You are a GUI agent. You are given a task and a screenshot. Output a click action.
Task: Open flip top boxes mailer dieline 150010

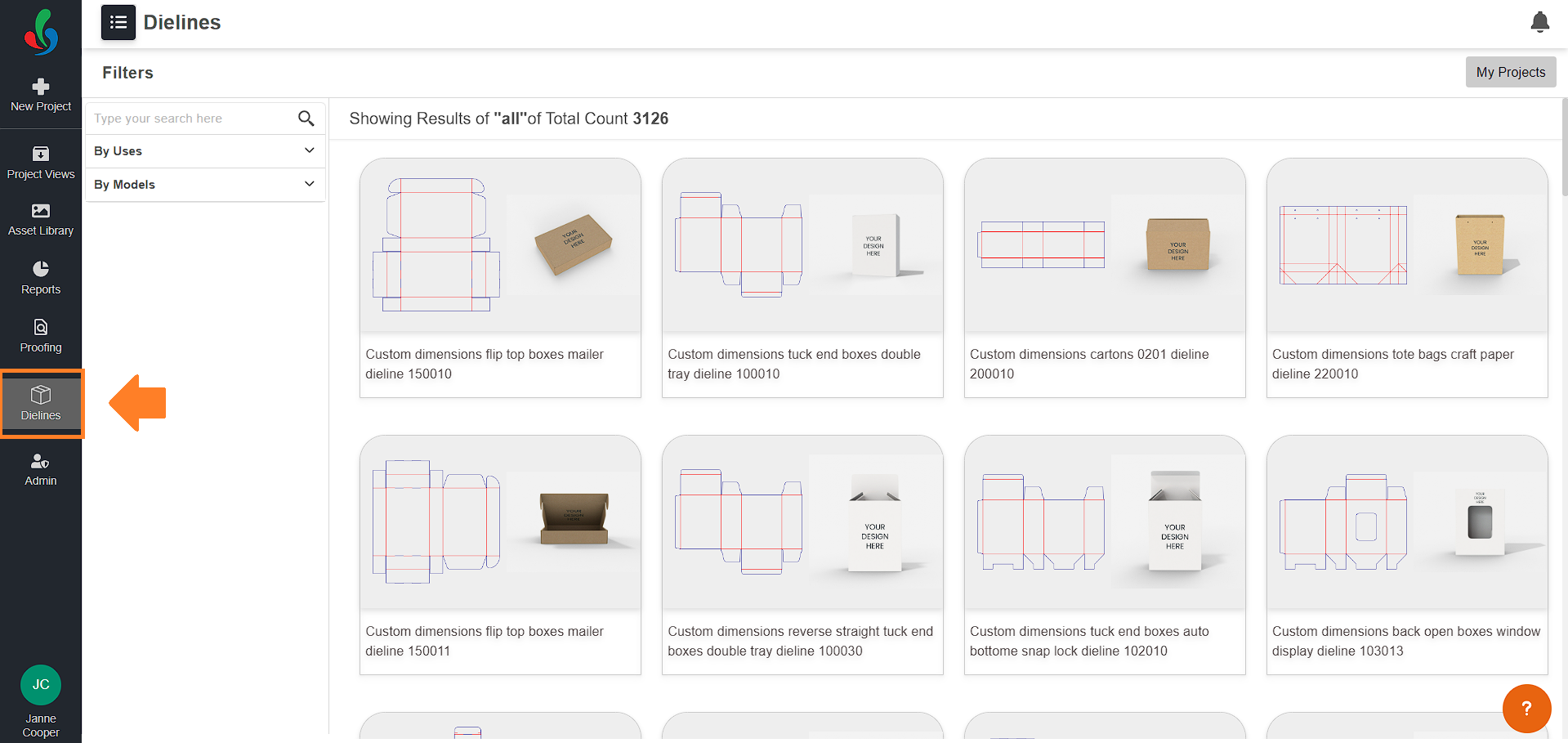pos(500,278)
